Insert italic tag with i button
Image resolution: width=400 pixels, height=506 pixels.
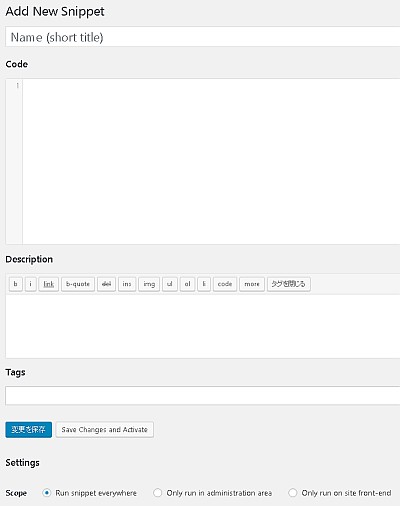point(31,284)
